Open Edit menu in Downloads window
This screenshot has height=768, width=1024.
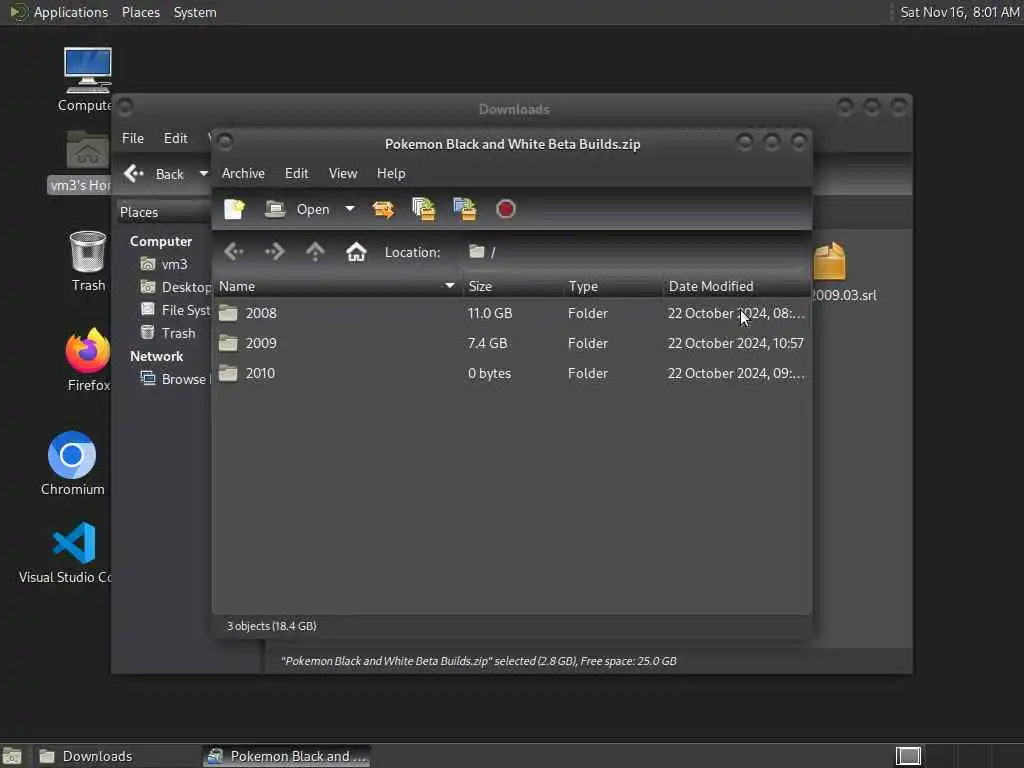click(x=175, y=138)
